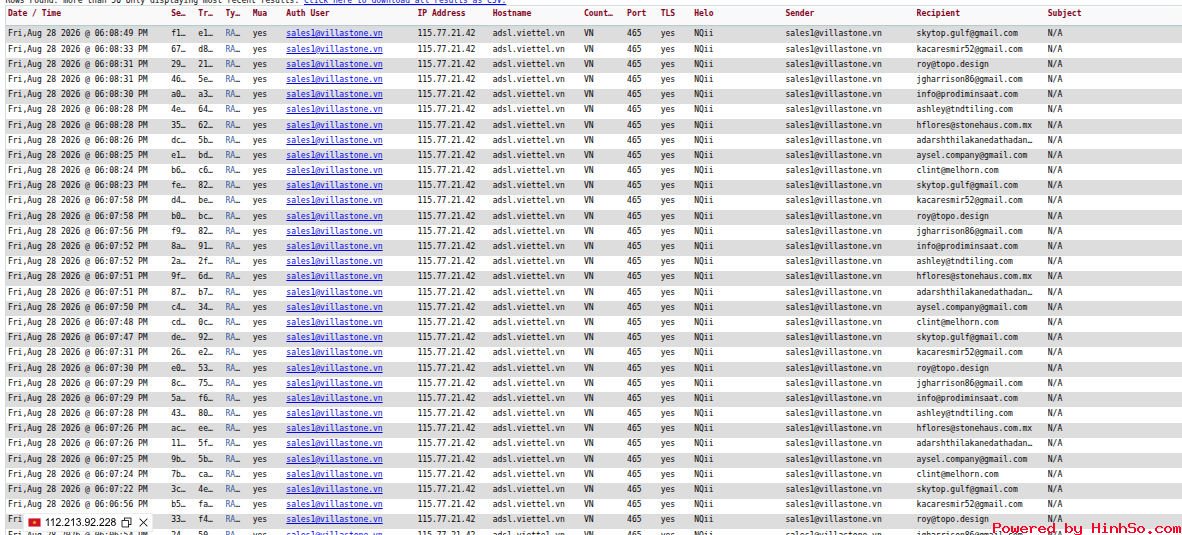Open the download all results as CSV link
The image size is (1182, 535).
coord(405,2)
